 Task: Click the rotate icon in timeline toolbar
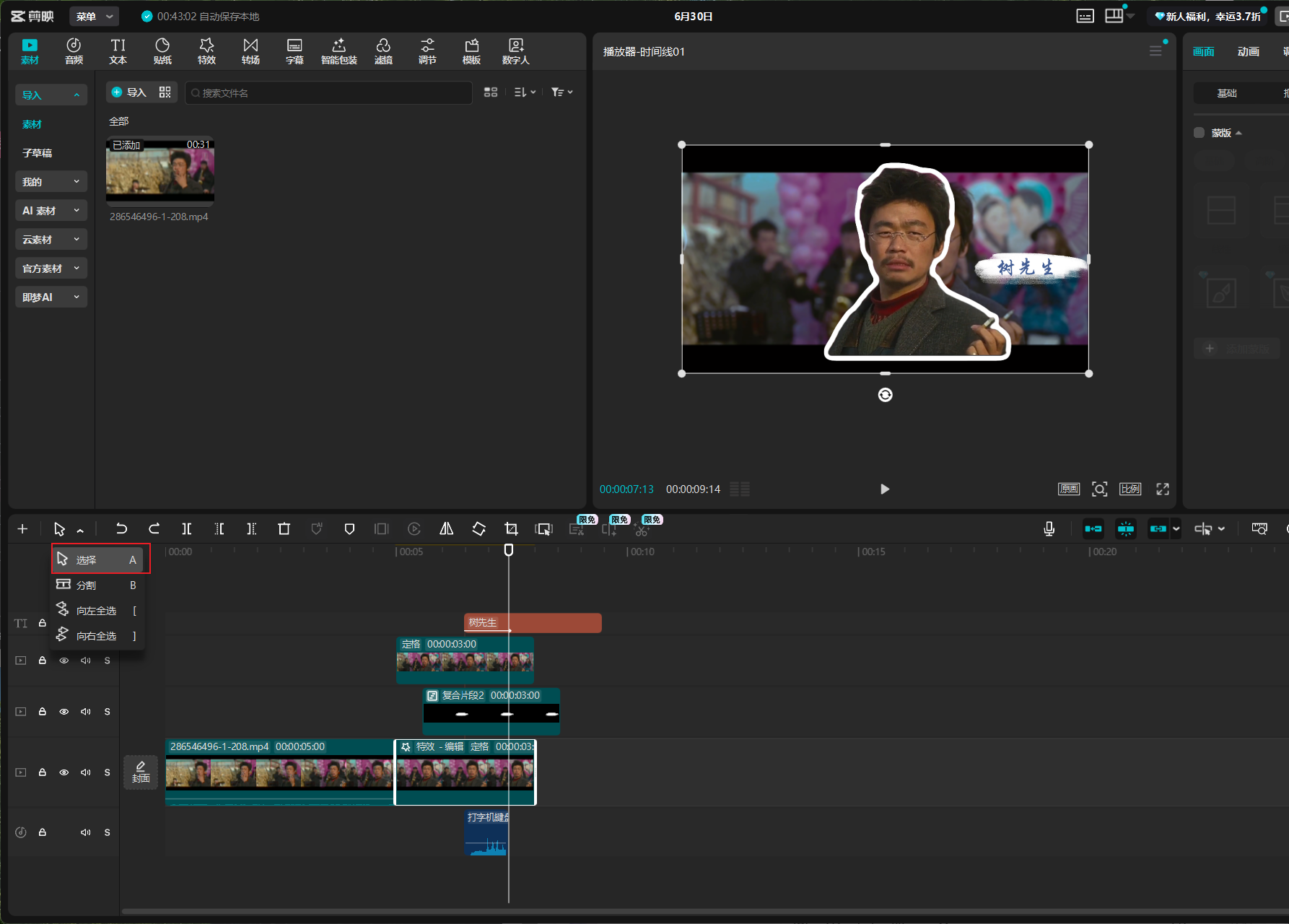point(479,529)
